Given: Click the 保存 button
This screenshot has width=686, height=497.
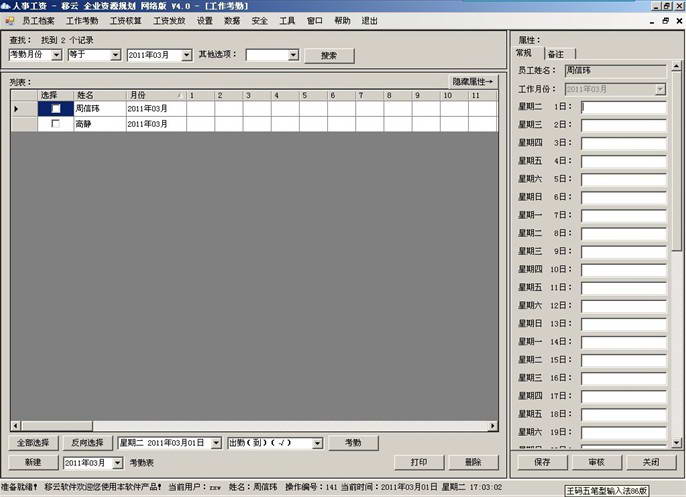Looking at the screenshot, I should point(542,462).
